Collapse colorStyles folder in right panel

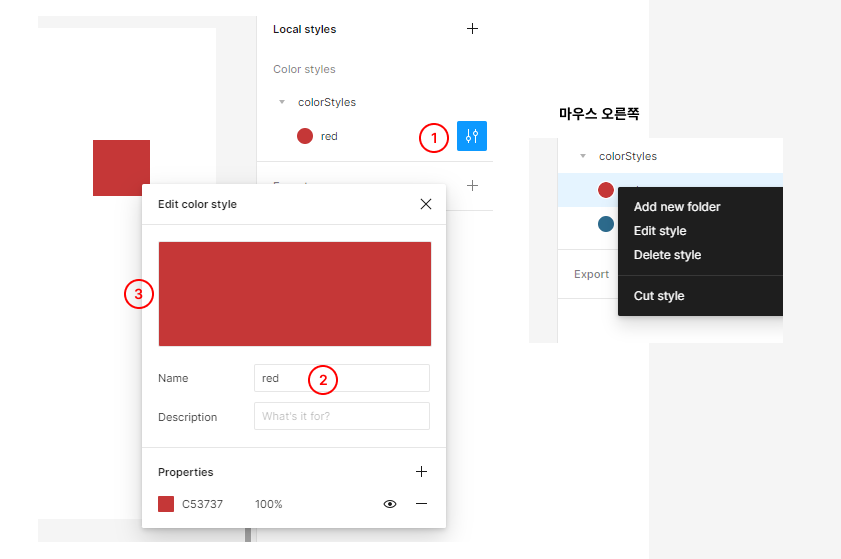point(582,156)
